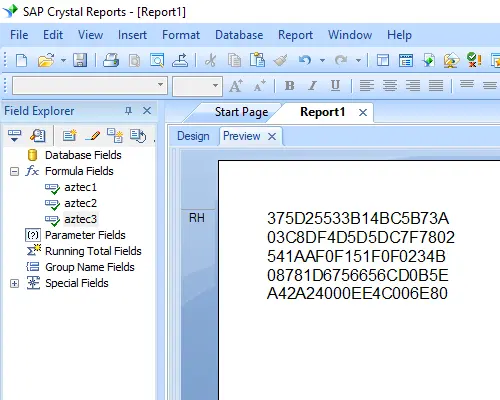
Task: Click the Decrease Font Size icon
Action: [259, 86]
